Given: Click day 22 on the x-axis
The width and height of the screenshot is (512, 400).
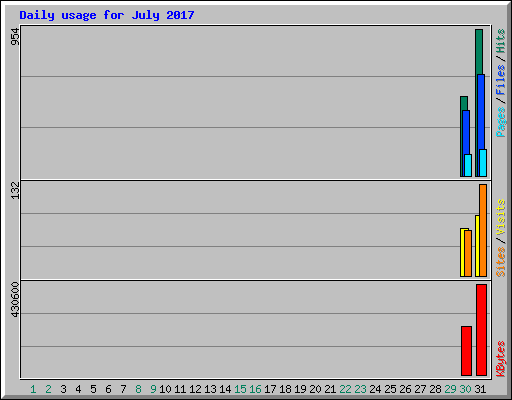Looking at the screenshot, I should click(345, 389).
